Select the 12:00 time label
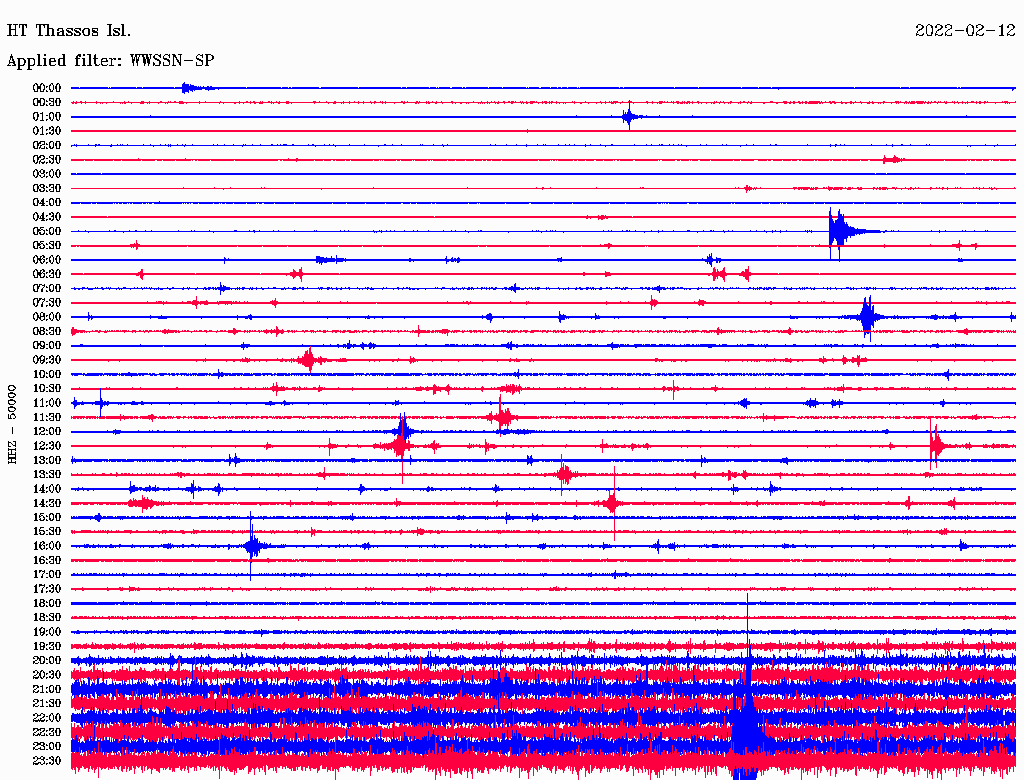 point(46,432)
